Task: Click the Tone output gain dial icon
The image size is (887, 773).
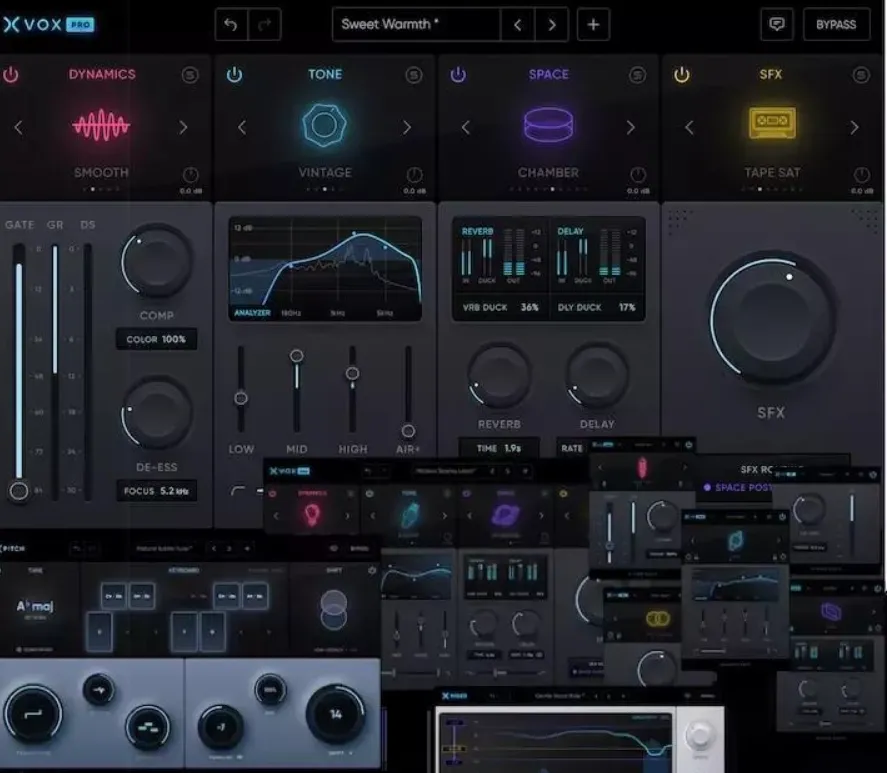Action: click(x=415, y=175)
